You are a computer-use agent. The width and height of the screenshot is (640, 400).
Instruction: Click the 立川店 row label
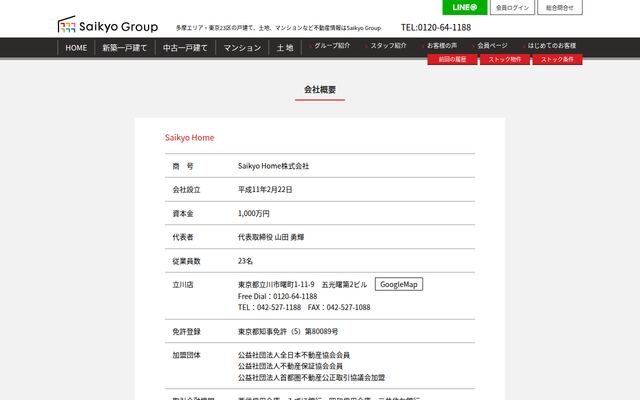[183, 284]
